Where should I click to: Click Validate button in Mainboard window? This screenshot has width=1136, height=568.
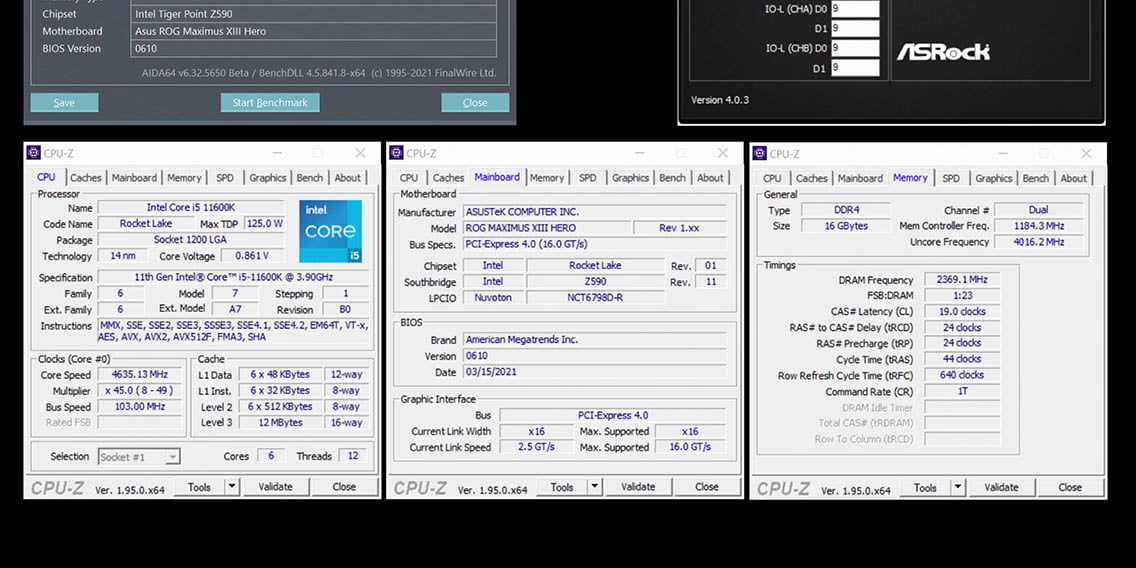pyautogui.click(x=638, y=487)
